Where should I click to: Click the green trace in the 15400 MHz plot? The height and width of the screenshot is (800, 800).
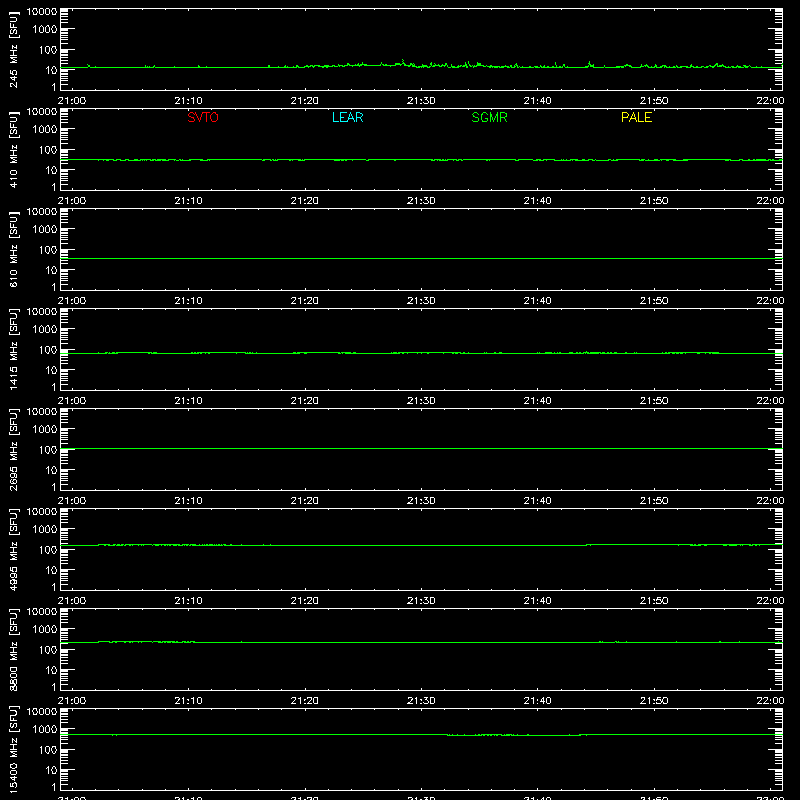421,735
